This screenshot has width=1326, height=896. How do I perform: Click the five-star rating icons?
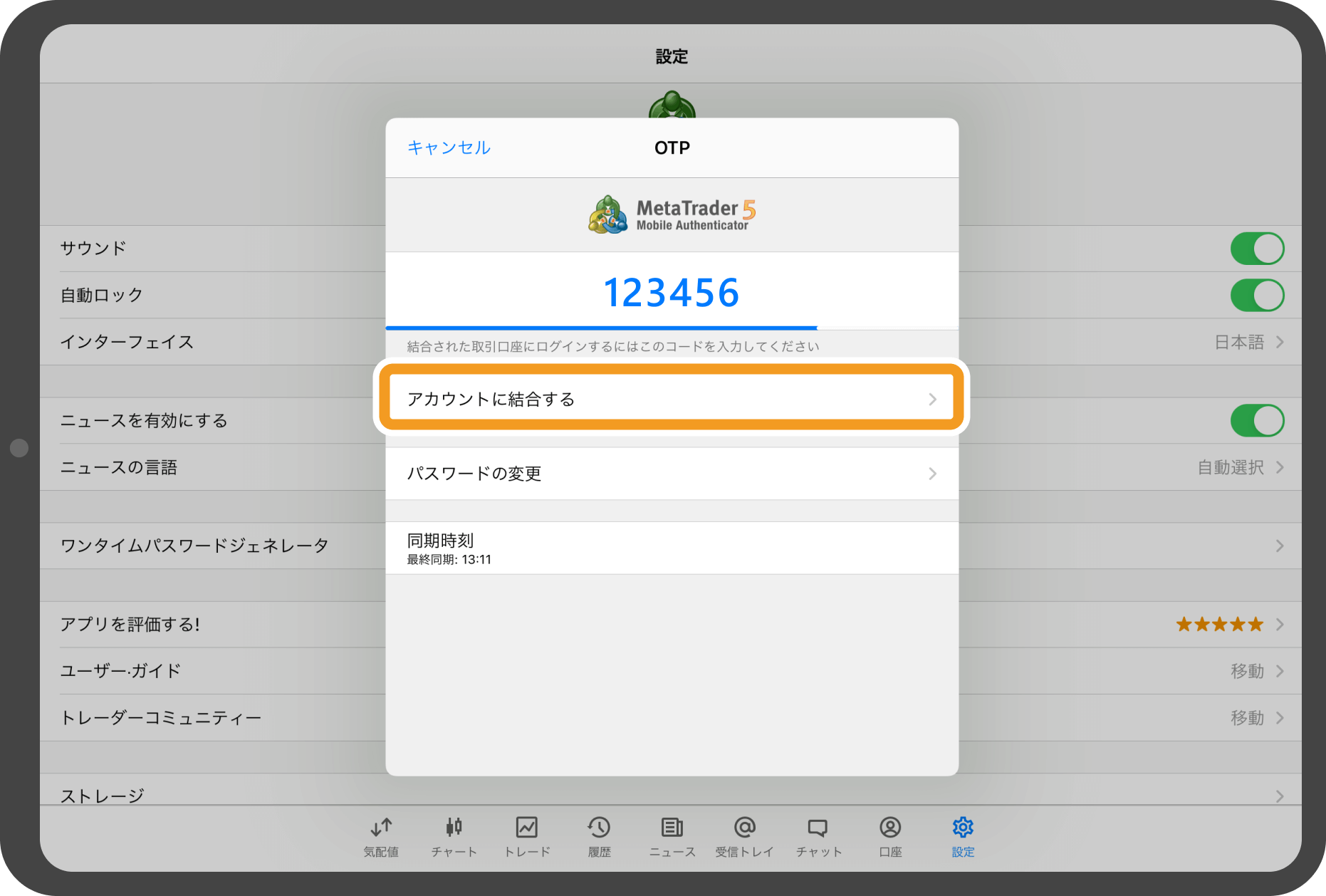point(1220,625)
